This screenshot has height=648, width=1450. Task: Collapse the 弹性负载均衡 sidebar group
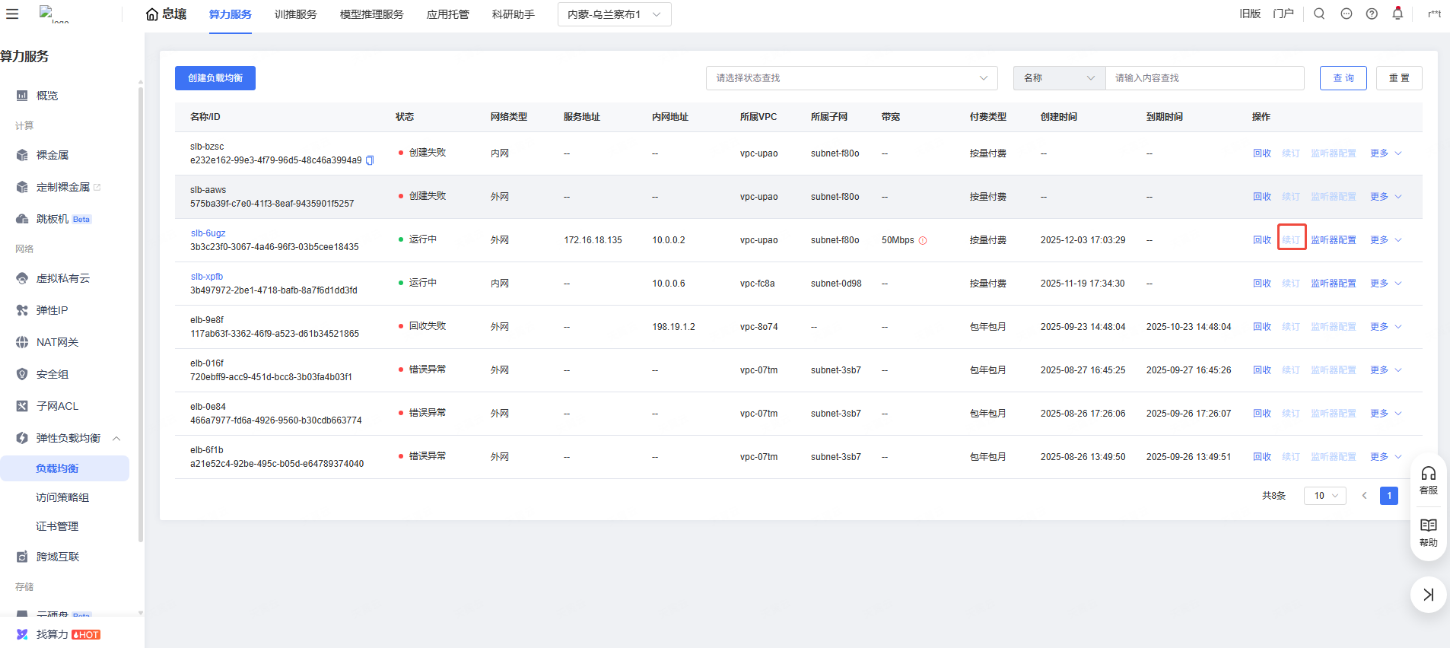tap(116, 438)
